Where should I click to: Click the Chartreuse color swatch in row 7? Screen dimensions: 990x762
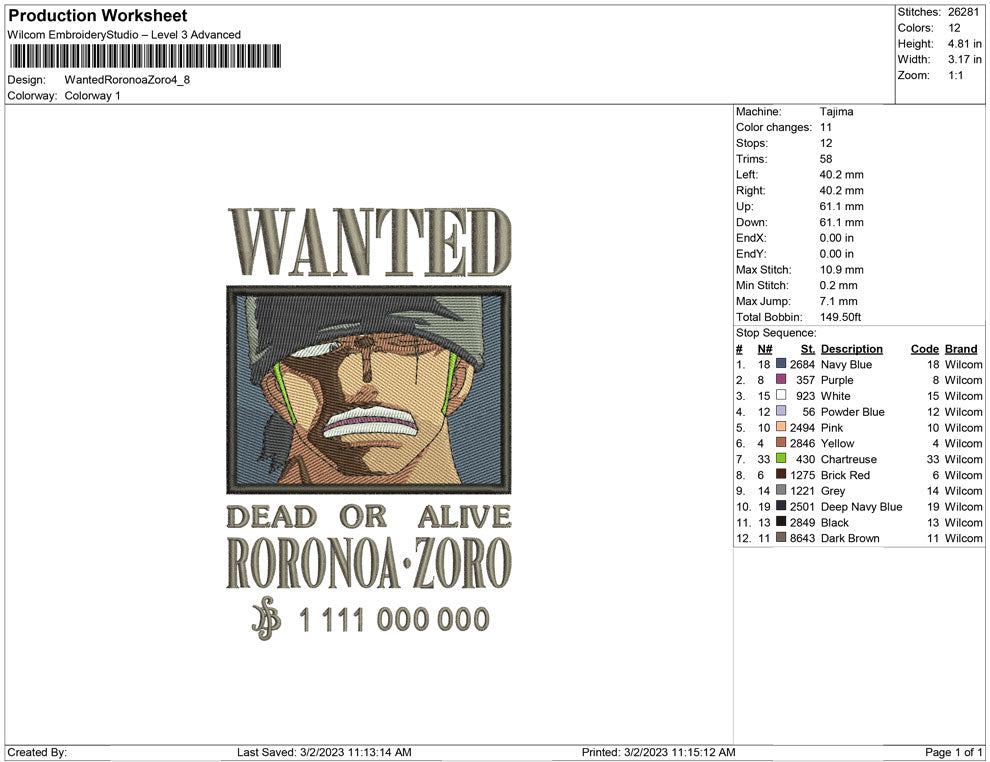pyautogui.click(x=782, y=459)
